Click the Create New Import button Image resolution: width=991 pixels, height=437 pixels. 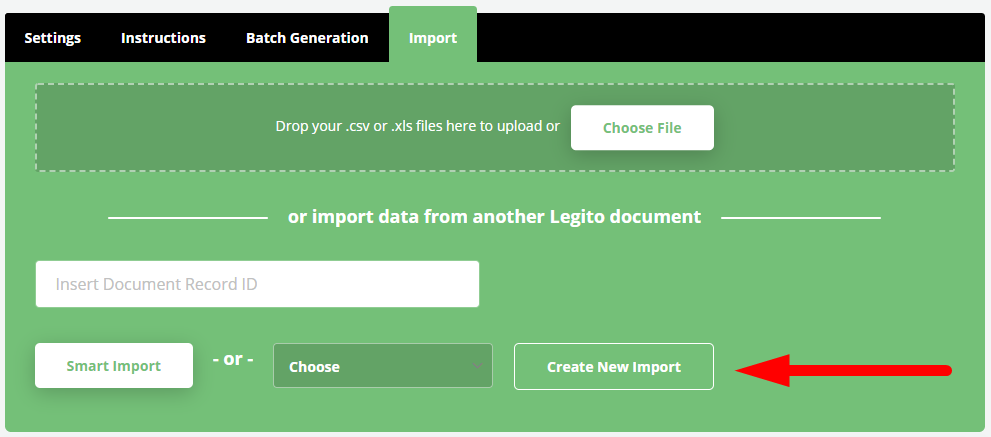[614, 367]
